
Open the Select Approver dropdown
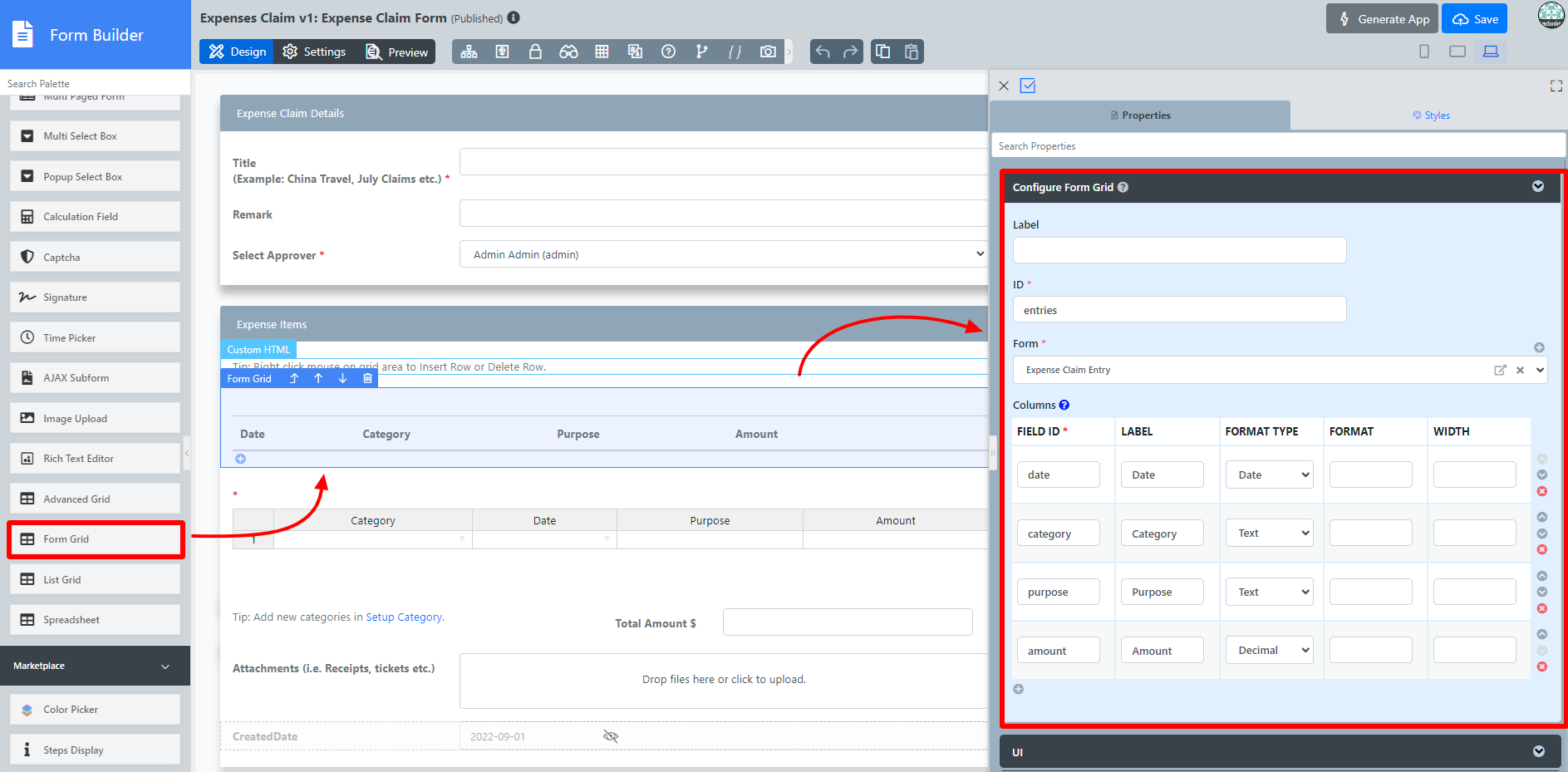723,254
